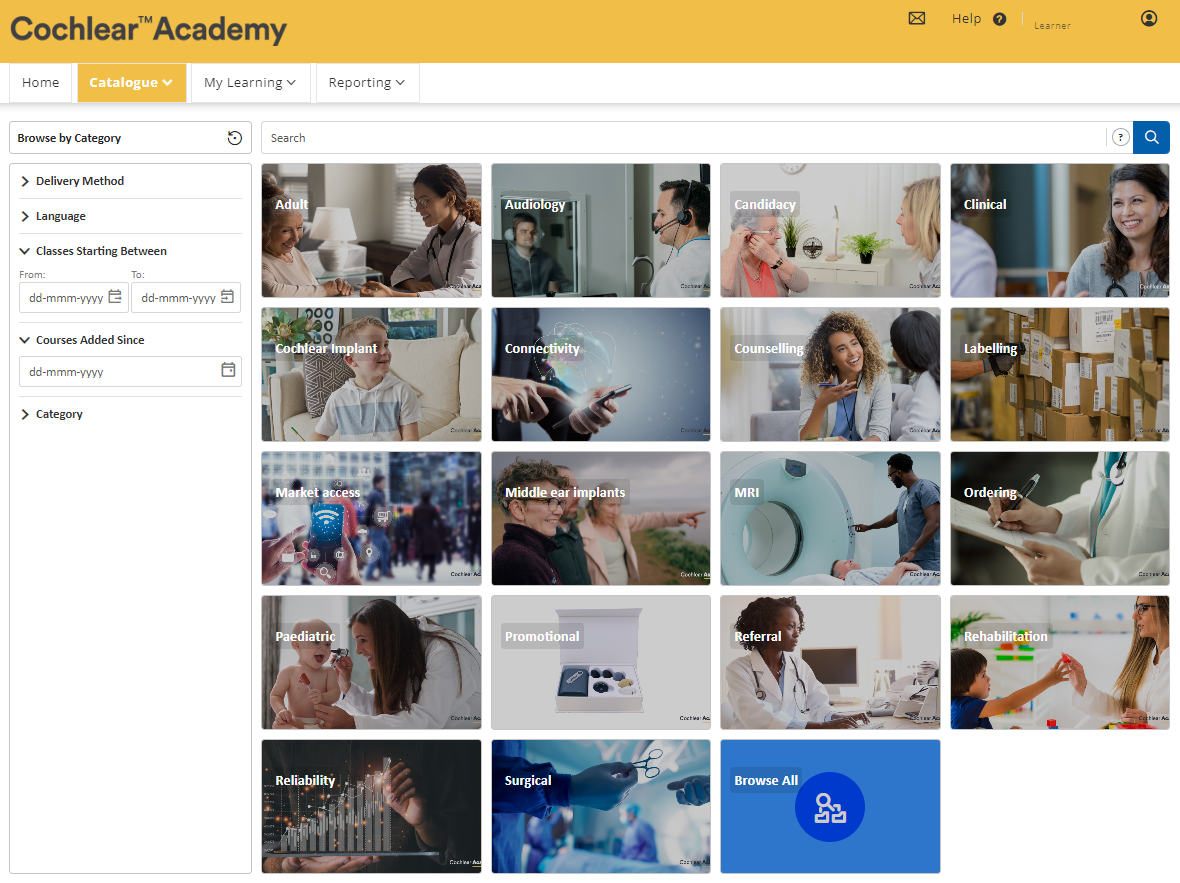The height and width of the screenshot is (883, 1180).
Task: Open the MRI category tile
Action: point(830,519)
